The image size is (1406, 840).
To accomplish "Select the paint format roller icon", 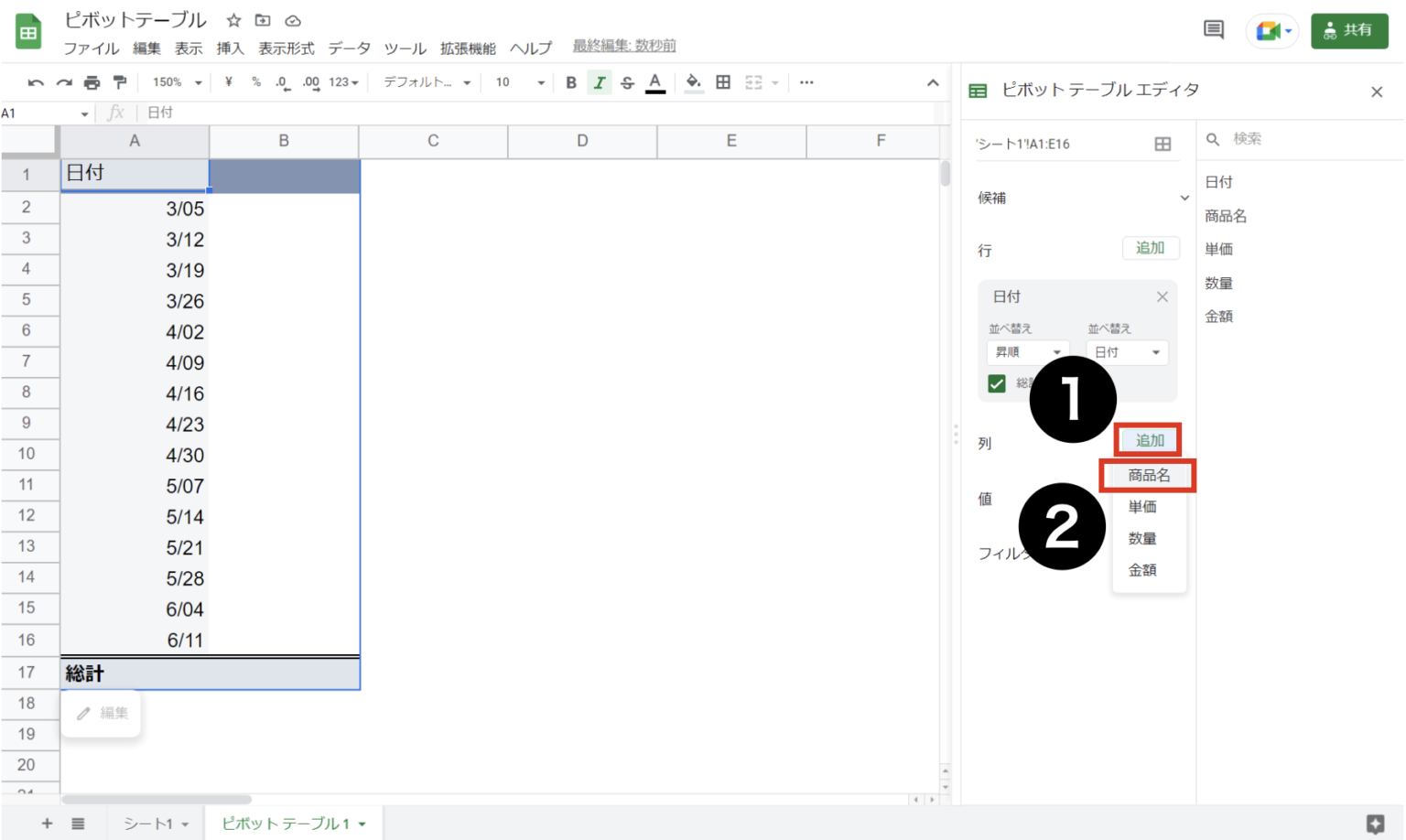I will 120,82.
